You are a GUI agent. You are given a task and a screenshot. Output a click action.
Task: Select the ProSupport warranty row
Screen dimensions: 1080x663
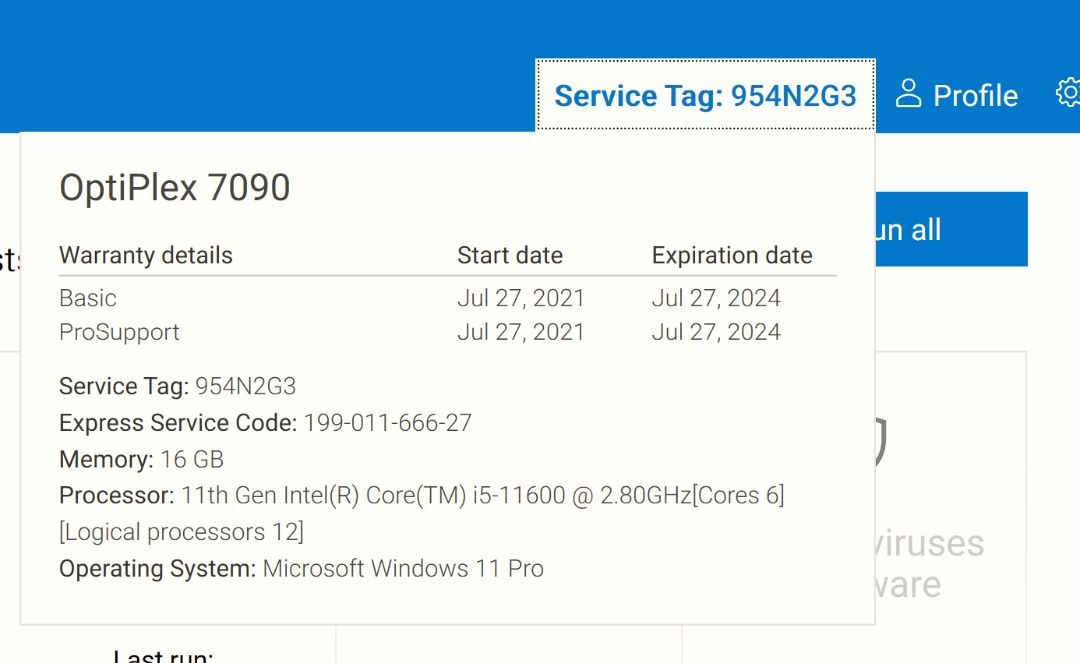point(120,332)
